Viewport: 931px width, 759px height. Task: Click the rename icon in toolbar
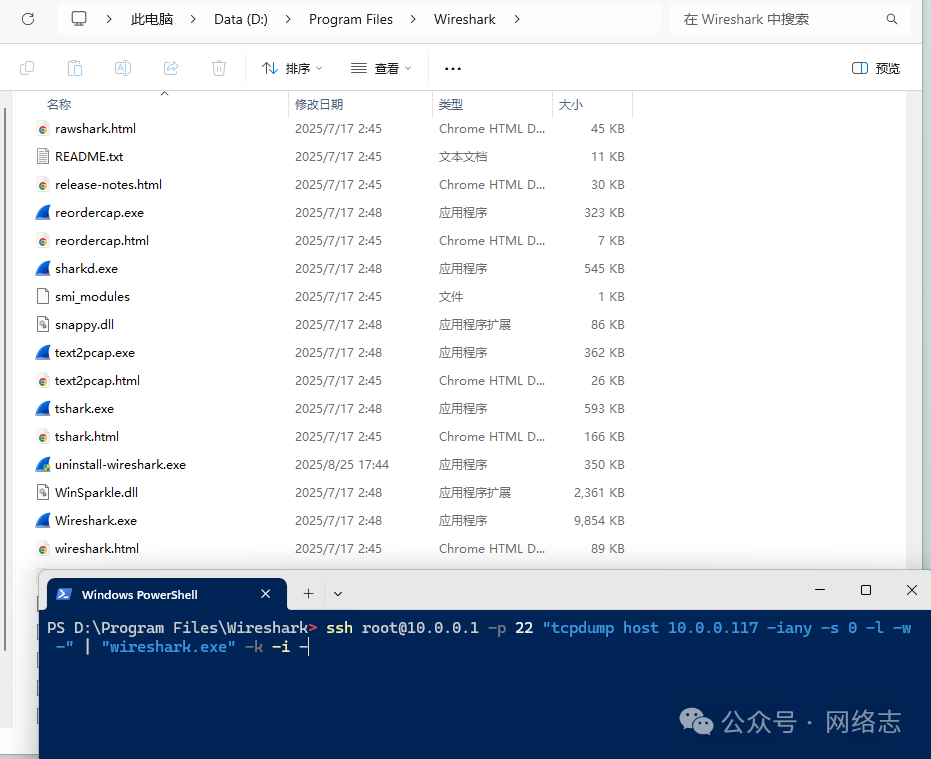pyautogui.click(x=123, y=68)
